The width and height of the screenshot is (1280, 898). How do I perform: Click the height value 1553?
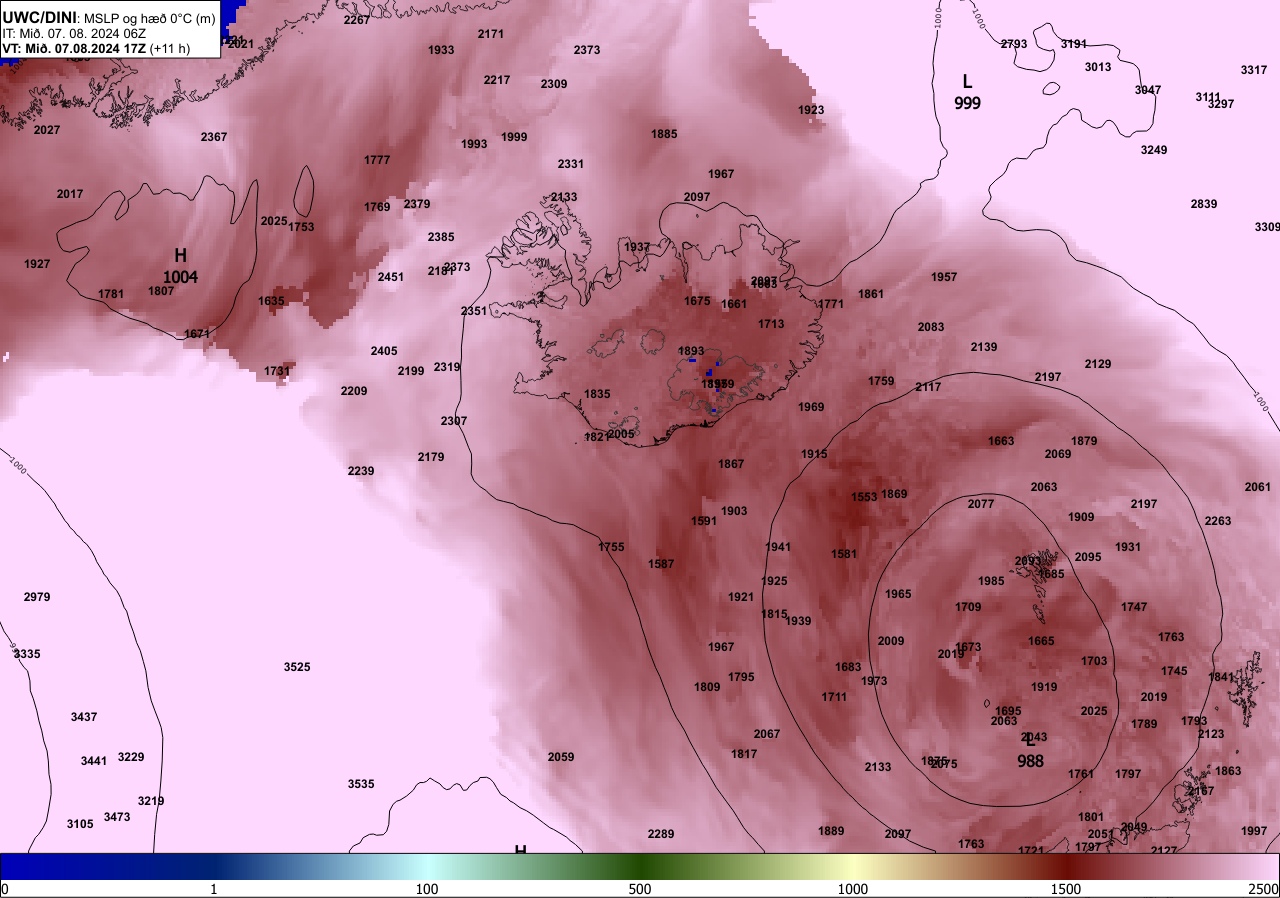(864, 497)
